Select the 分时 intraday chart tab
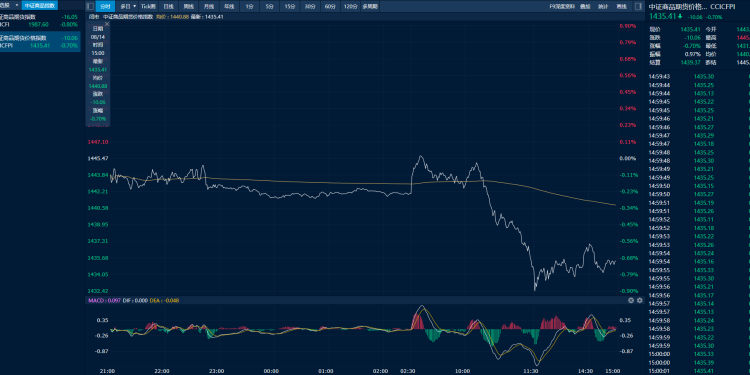The image size is (750, 375). (106, 6)
